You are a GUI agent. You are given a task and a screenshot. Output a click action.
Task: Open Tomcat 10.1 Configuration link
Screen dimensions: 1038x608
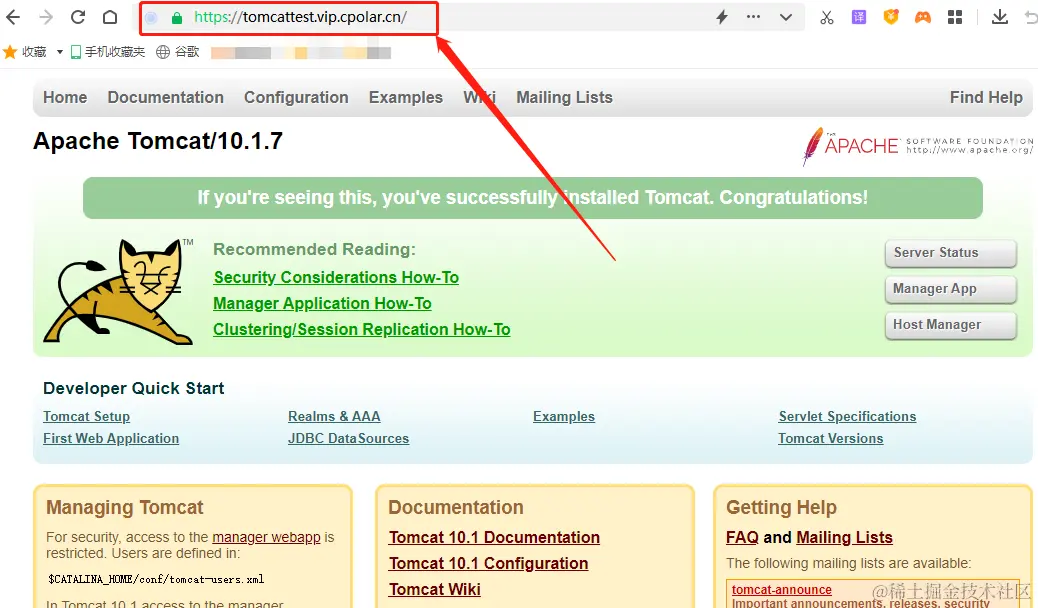[489, 563]
